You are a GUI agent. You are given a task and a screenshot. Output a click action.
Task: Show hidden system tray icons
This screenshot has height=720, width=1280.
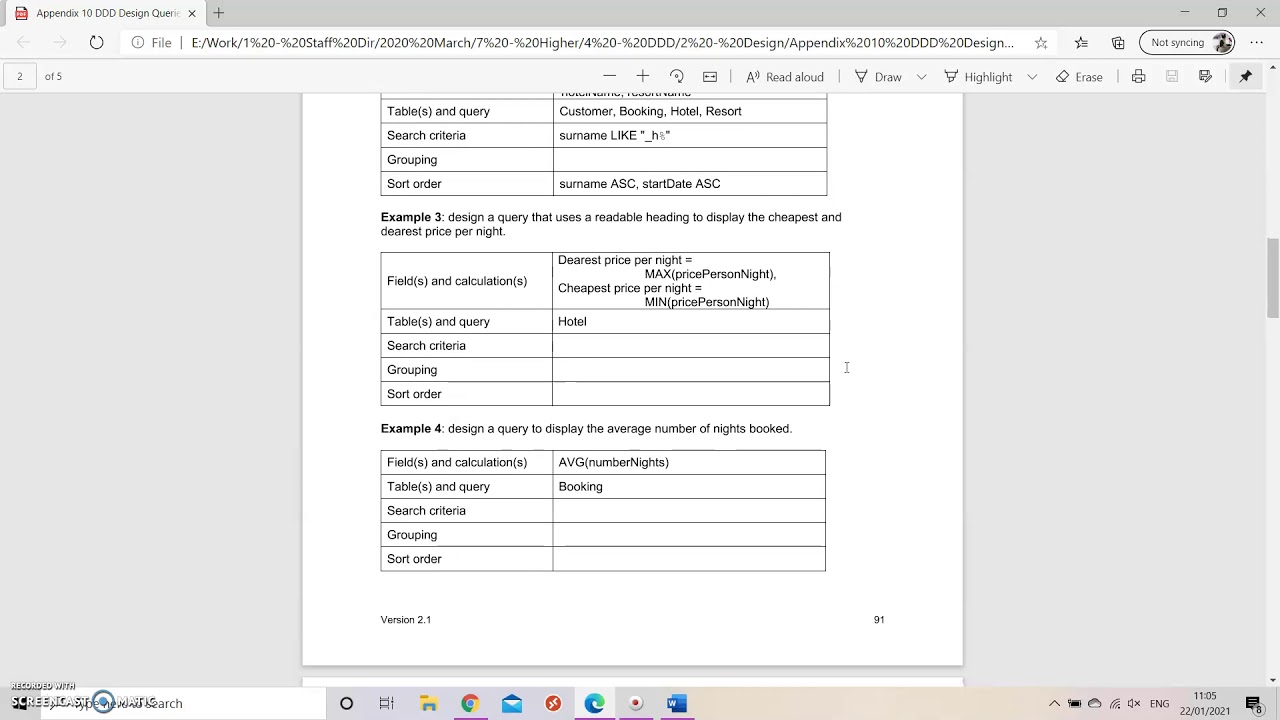pos(1054,704)
